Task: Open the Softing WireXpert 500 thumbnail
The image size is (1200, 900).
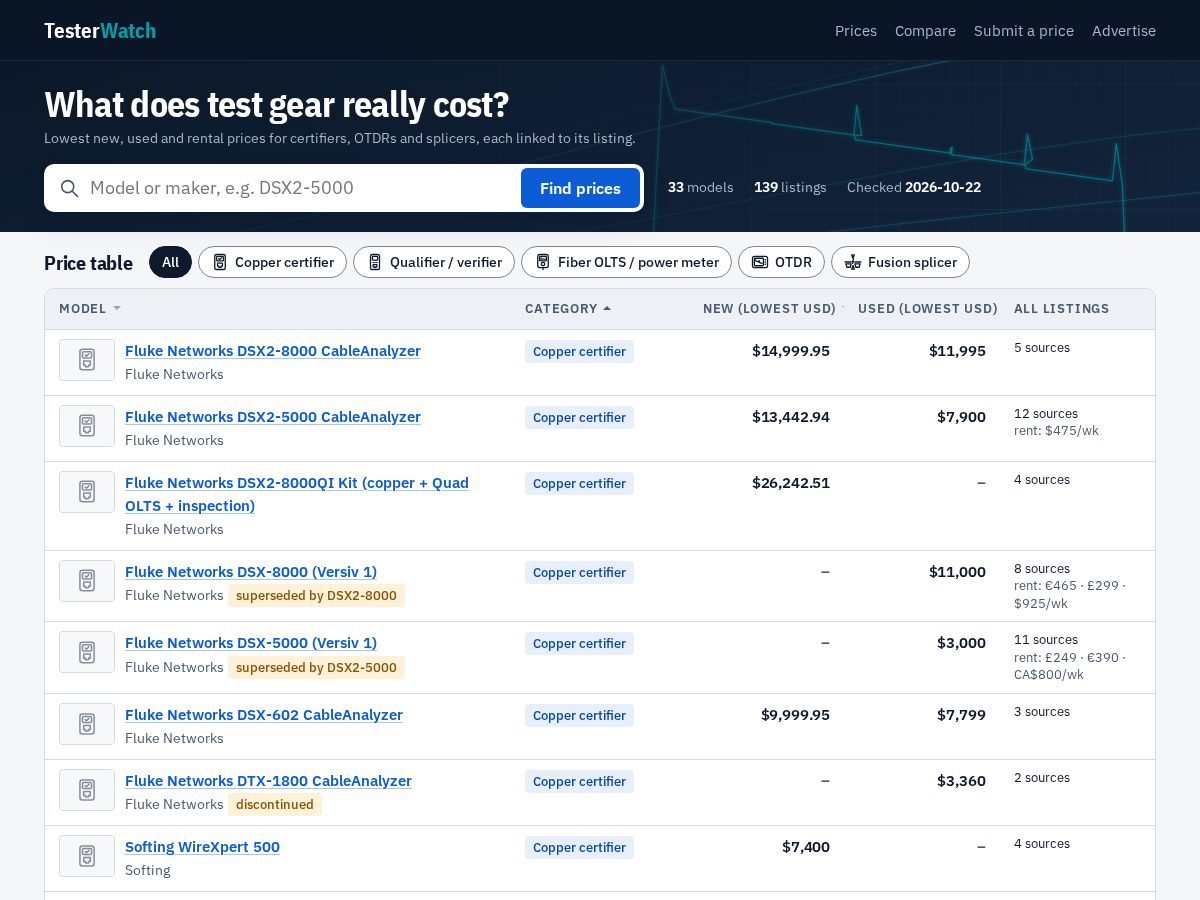Action: (x=87, y=856)
